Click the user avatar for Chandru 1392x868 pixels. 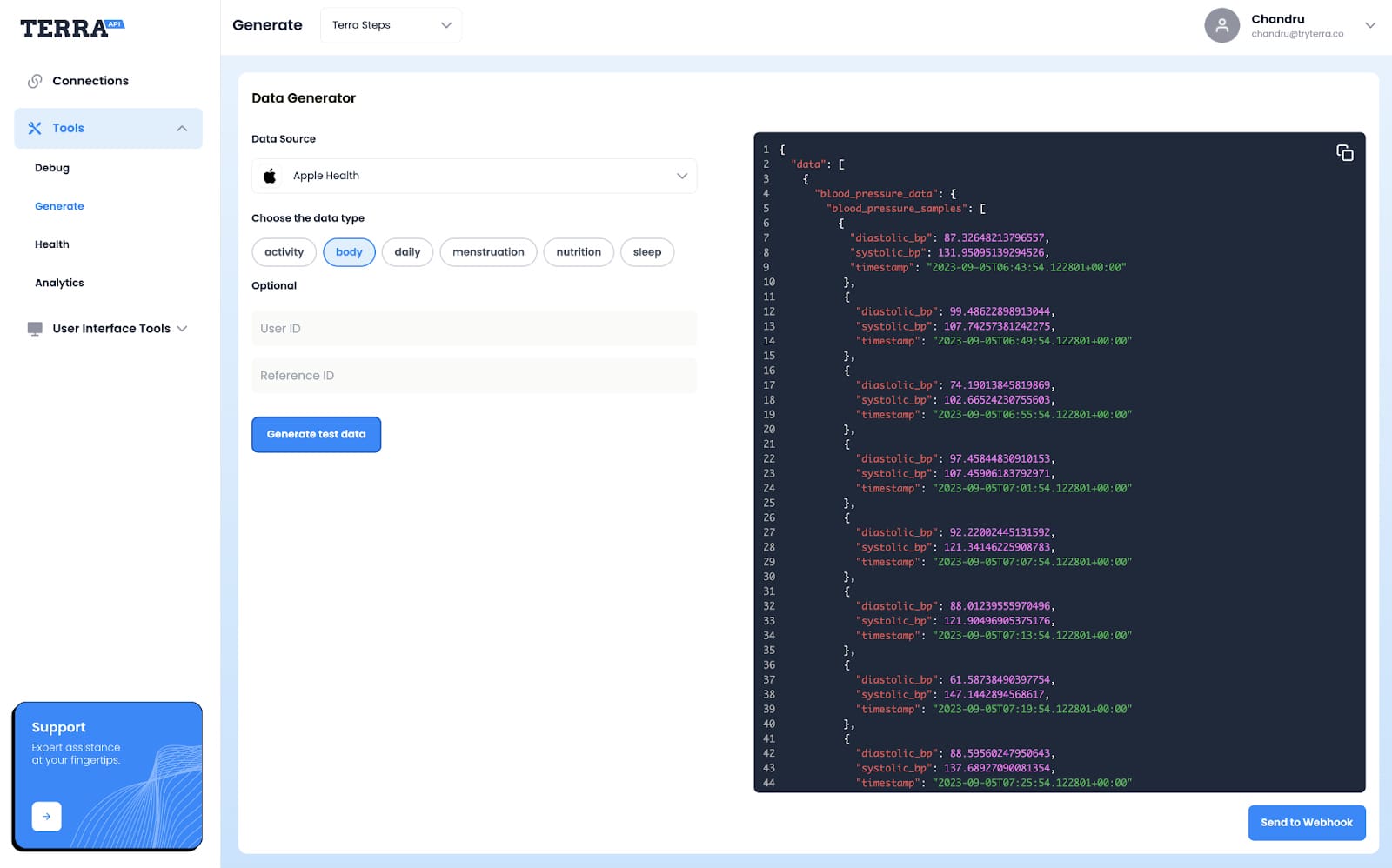(x=1221, y=25)
